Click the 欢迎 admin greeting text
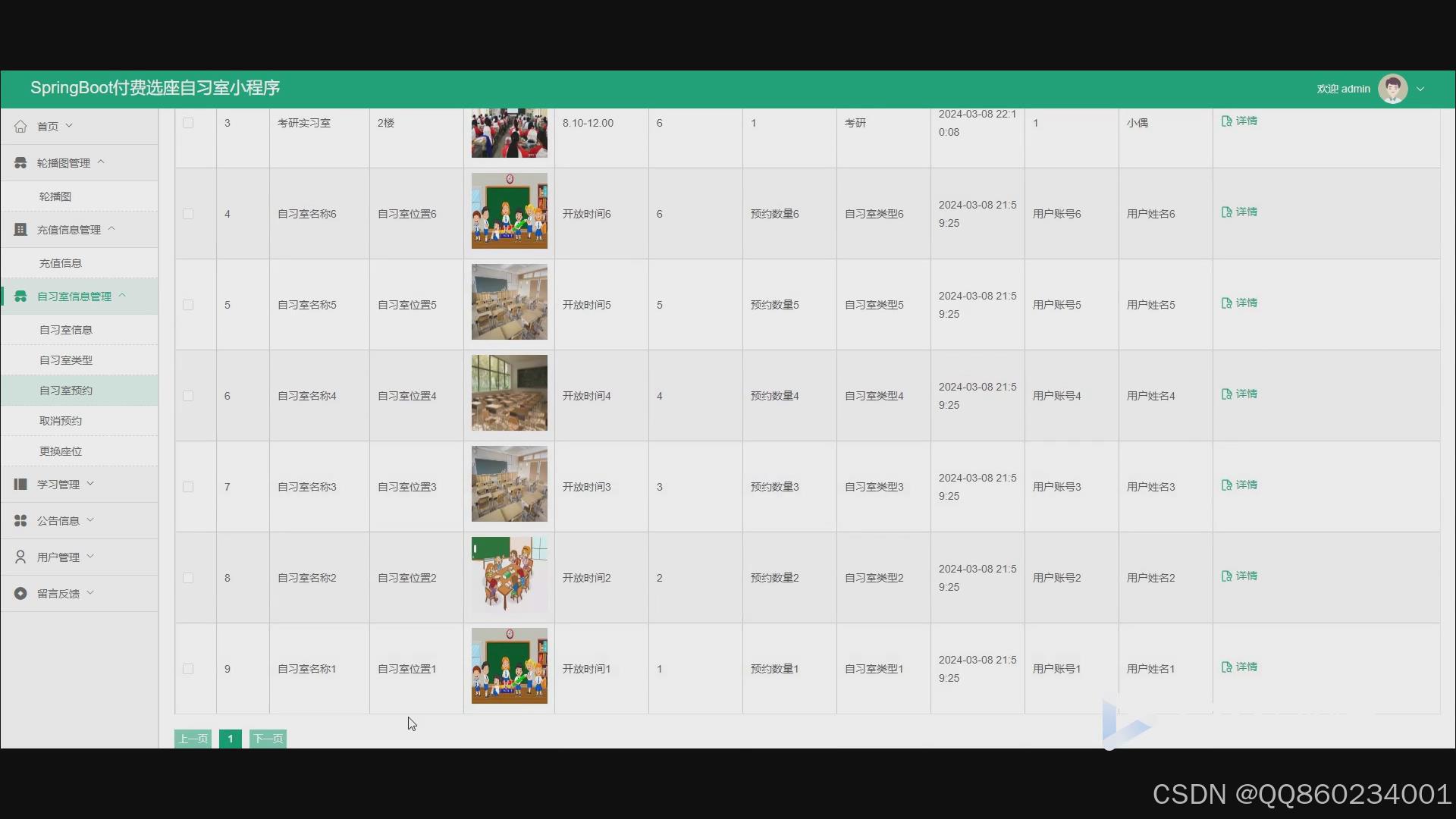This screenshot has width=1456, height=819. pyautogui.click(x=1343, y=89)
